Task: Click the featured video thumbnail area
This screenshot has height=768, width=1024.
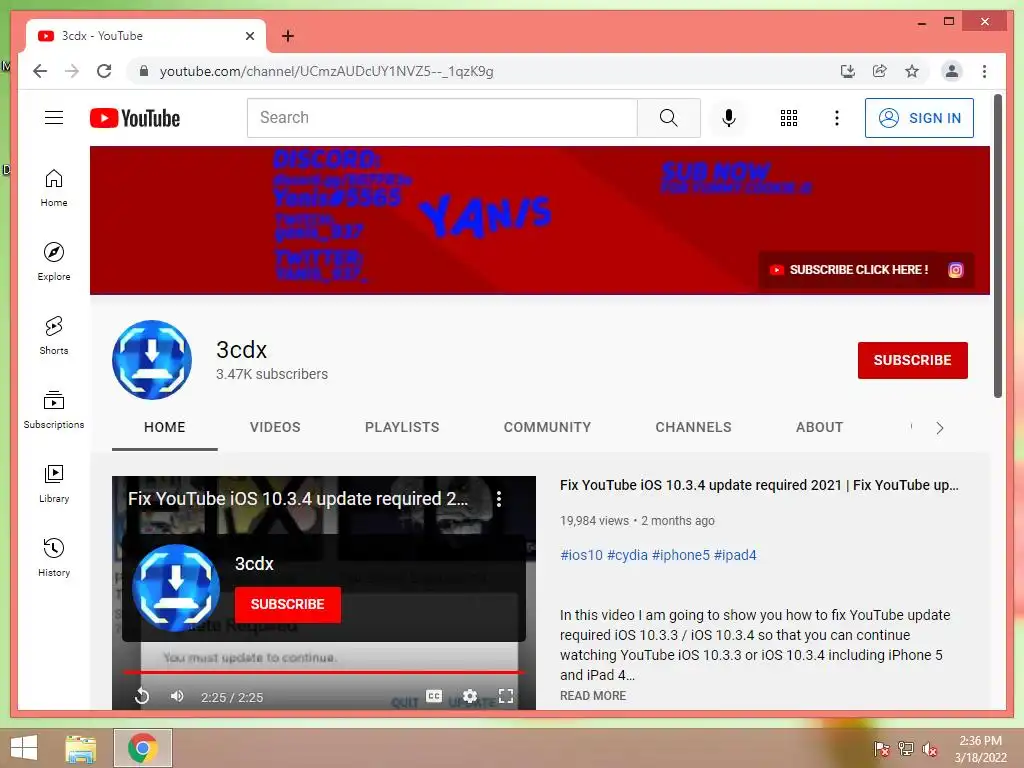Action: coord(324,592)
